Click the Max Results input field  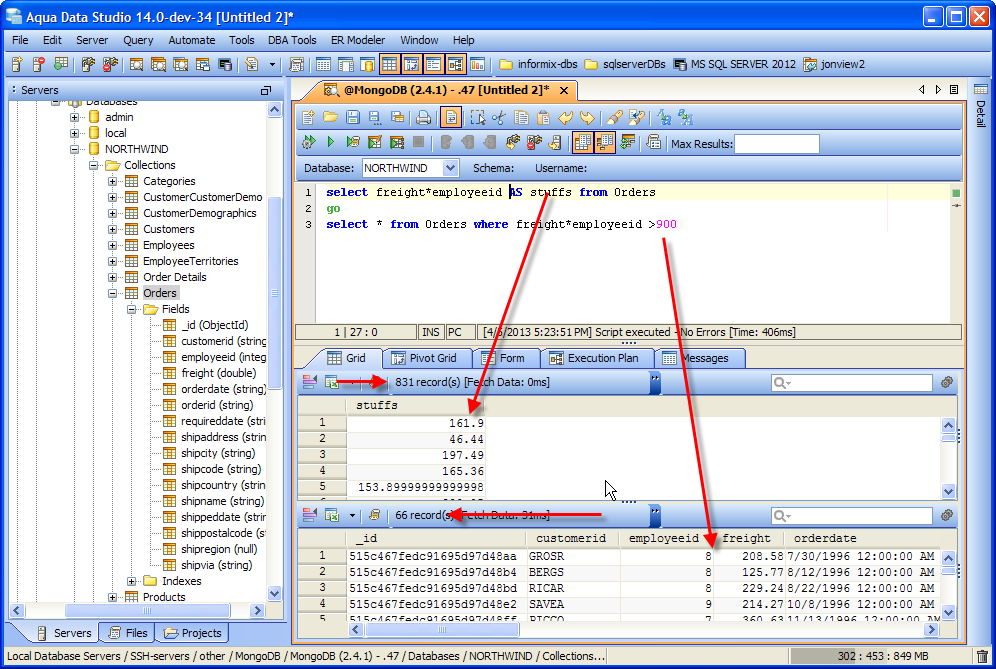(777, 144)
